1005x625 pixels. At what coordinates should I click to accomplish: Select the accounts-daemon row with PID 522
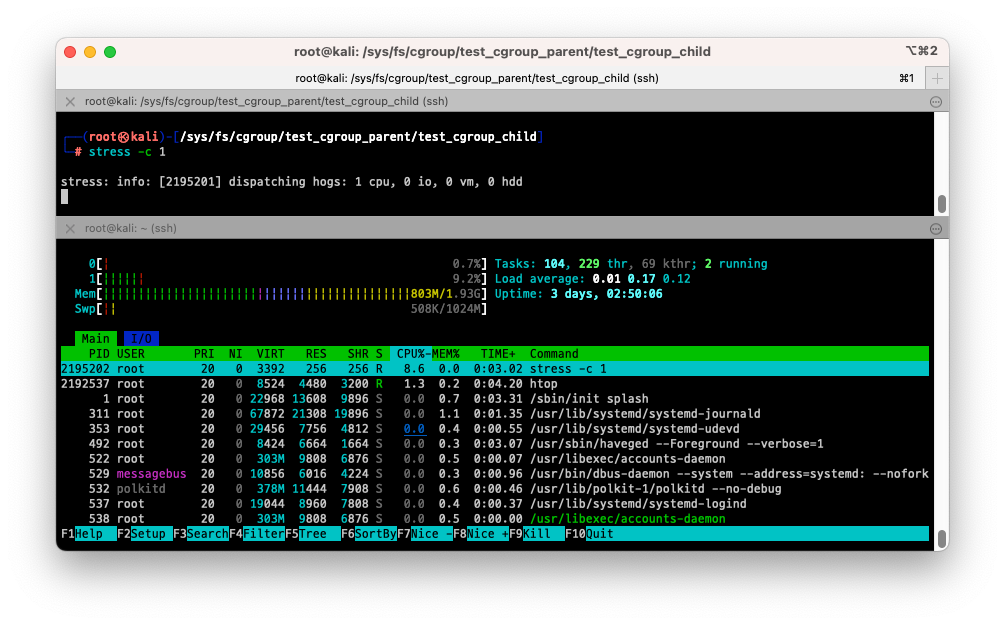click(495, 459)
